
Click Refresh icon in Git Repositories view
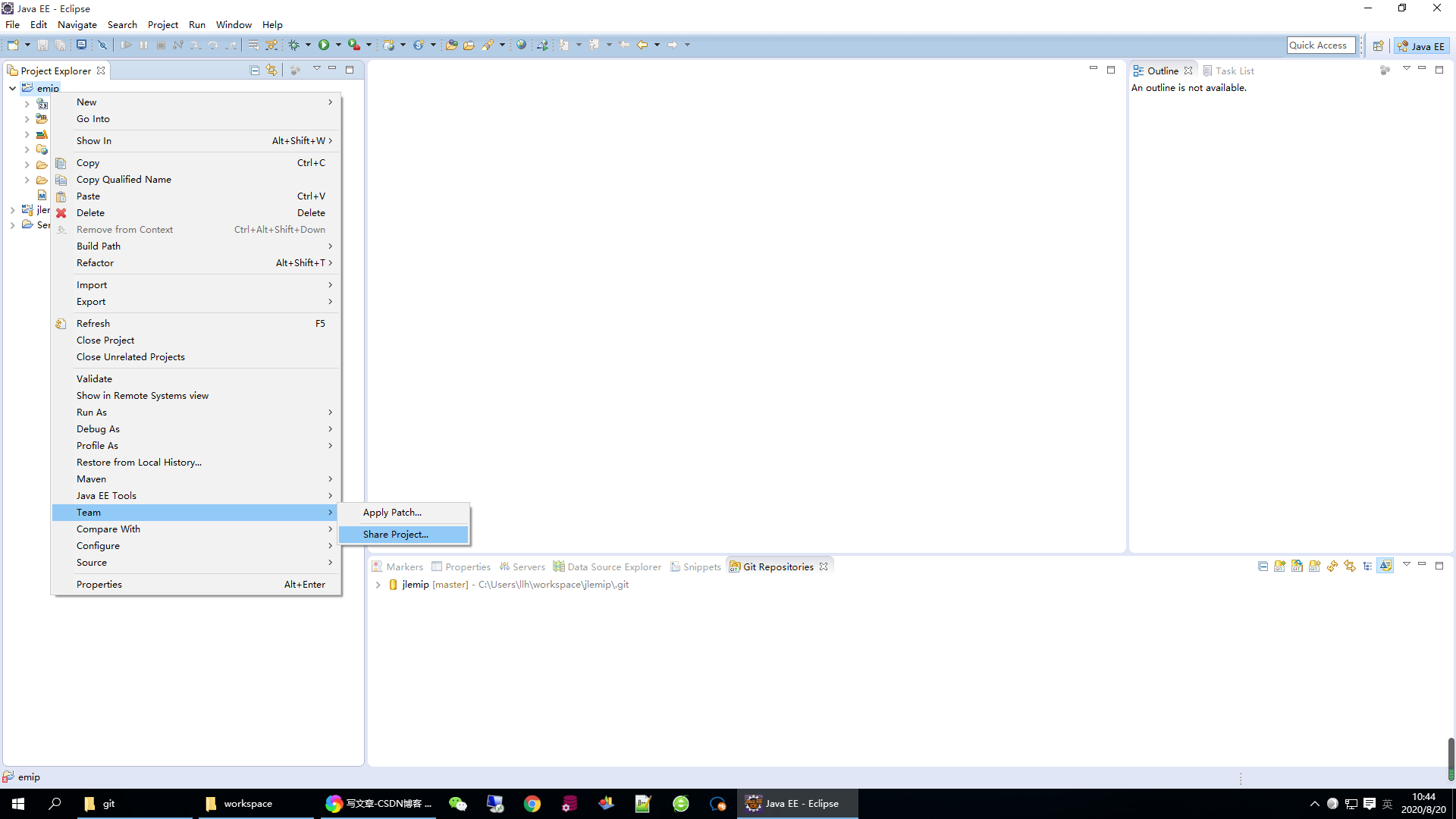pos(1332,566)
